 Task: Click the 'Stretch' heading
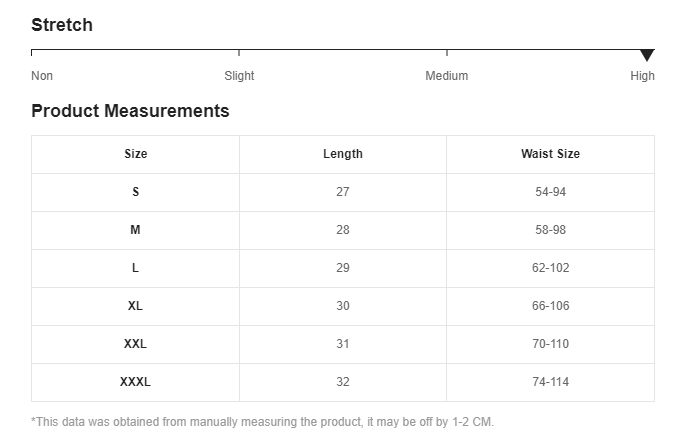(x=62, y=25)
